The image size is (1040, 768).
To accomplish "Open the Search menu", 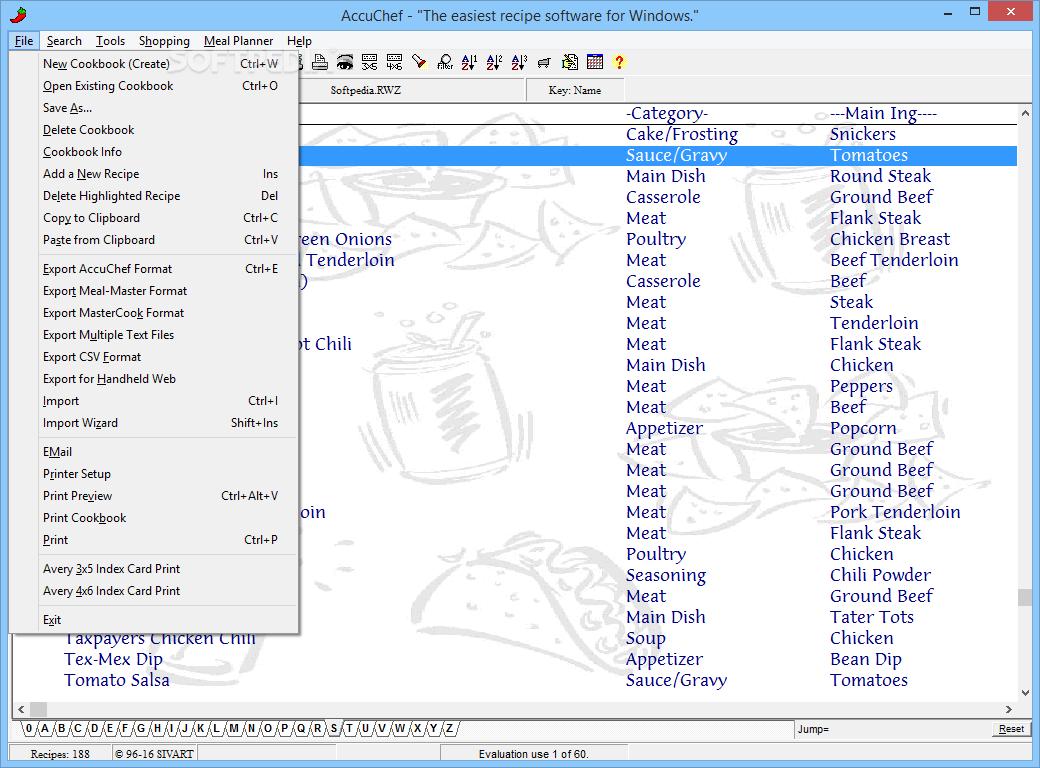I will [x=64, y=40].
